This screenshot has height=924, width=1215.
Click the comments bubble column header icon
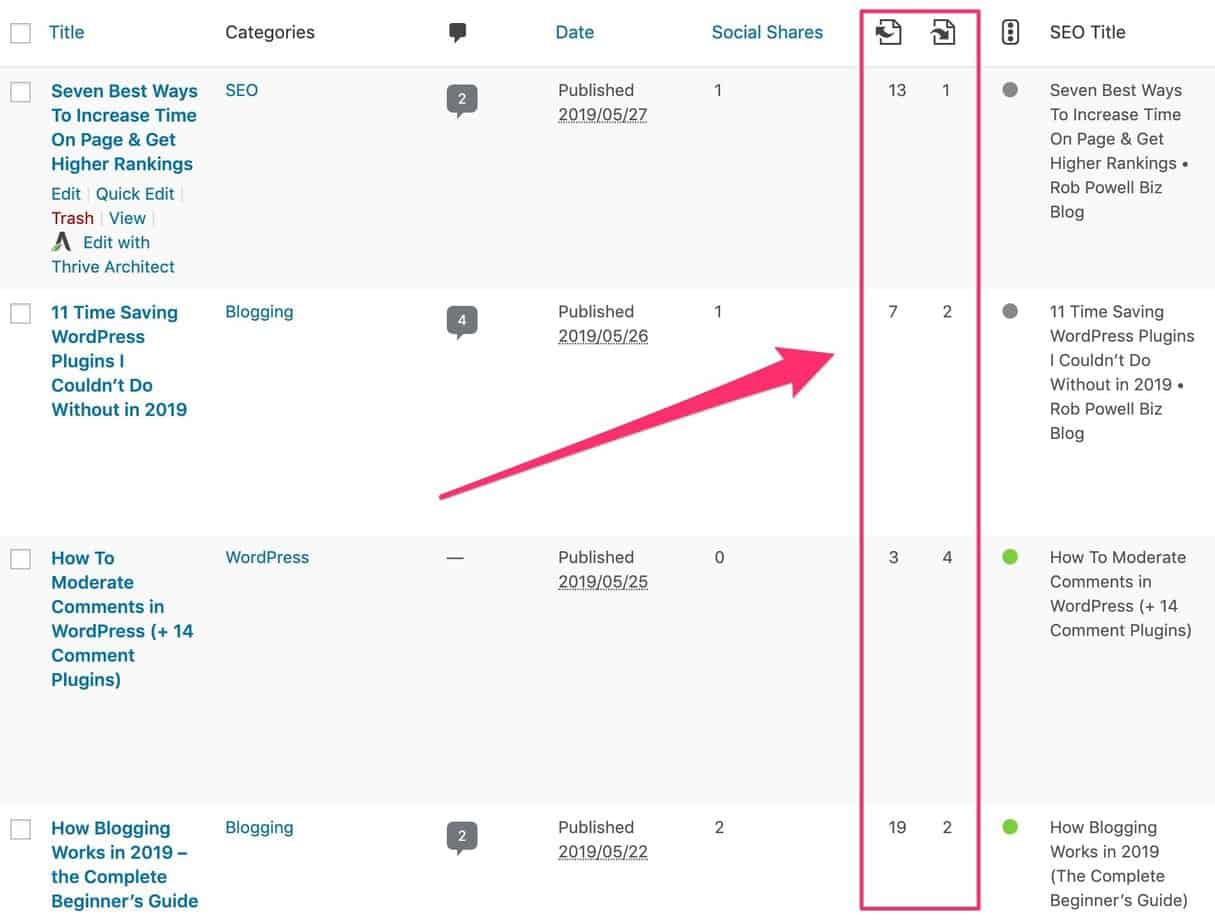457,31
